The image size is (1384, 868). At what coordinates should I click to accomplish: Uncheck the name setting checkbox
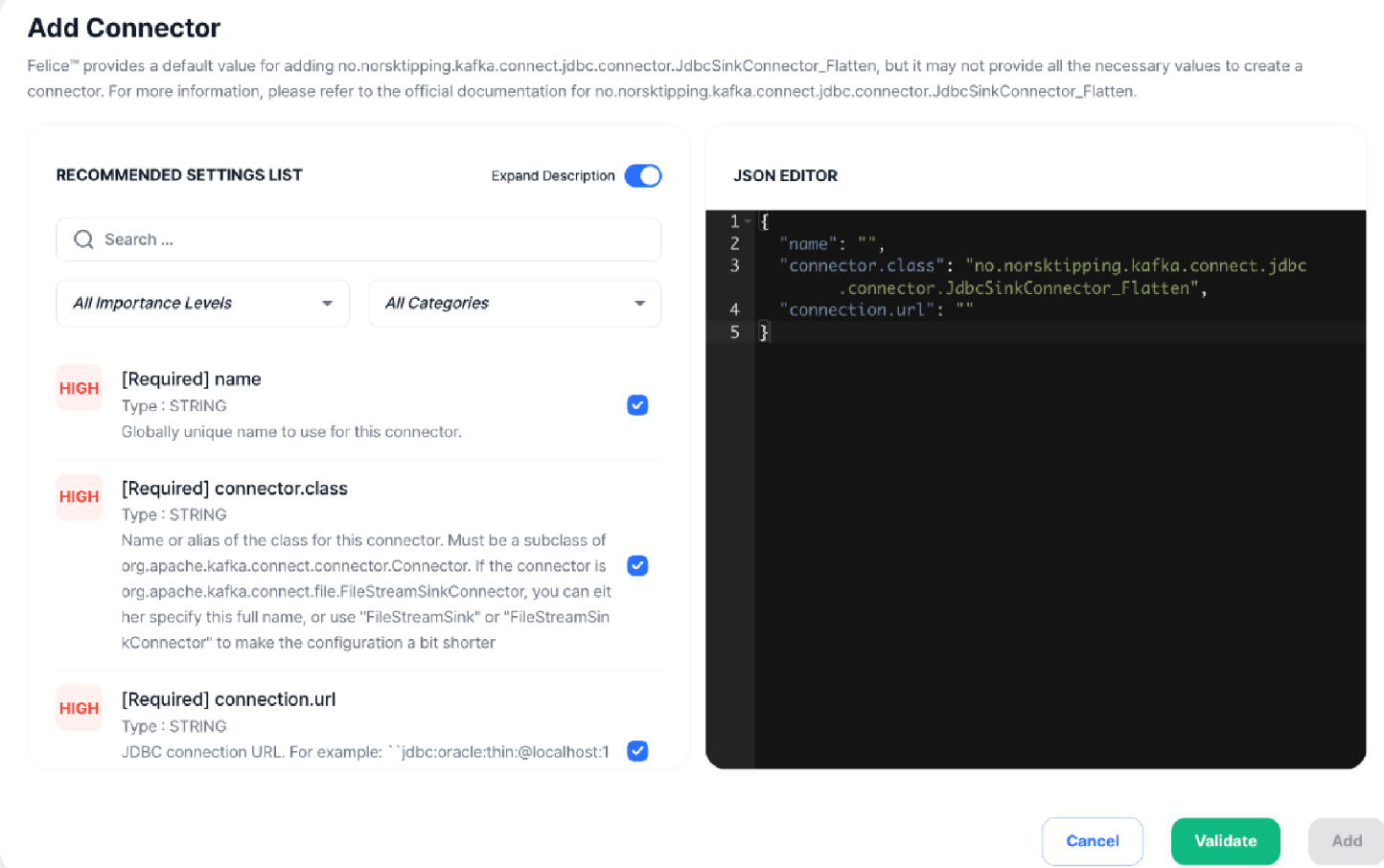[637, 405]
